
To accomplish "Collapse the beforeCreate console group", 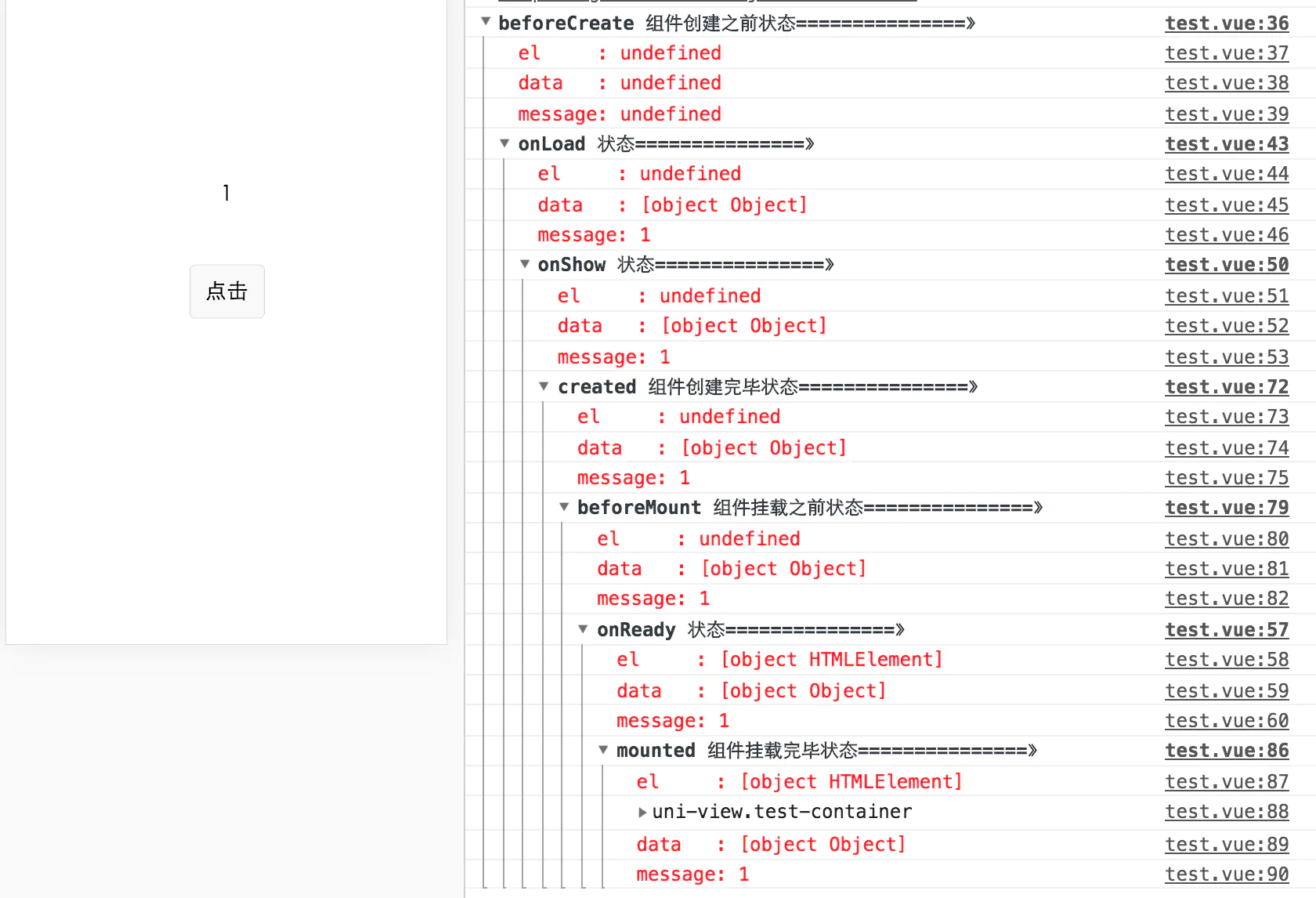I will pos(486,22).
